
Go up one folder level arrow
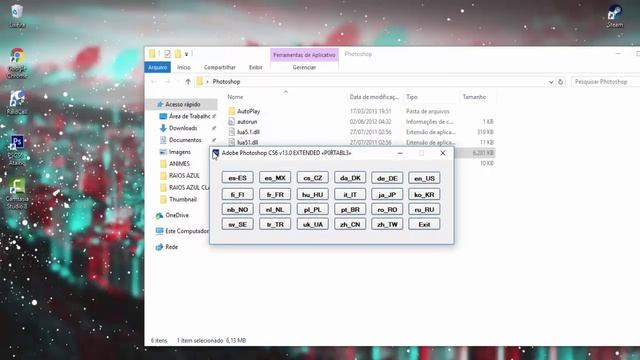click(x=188, y=82)
